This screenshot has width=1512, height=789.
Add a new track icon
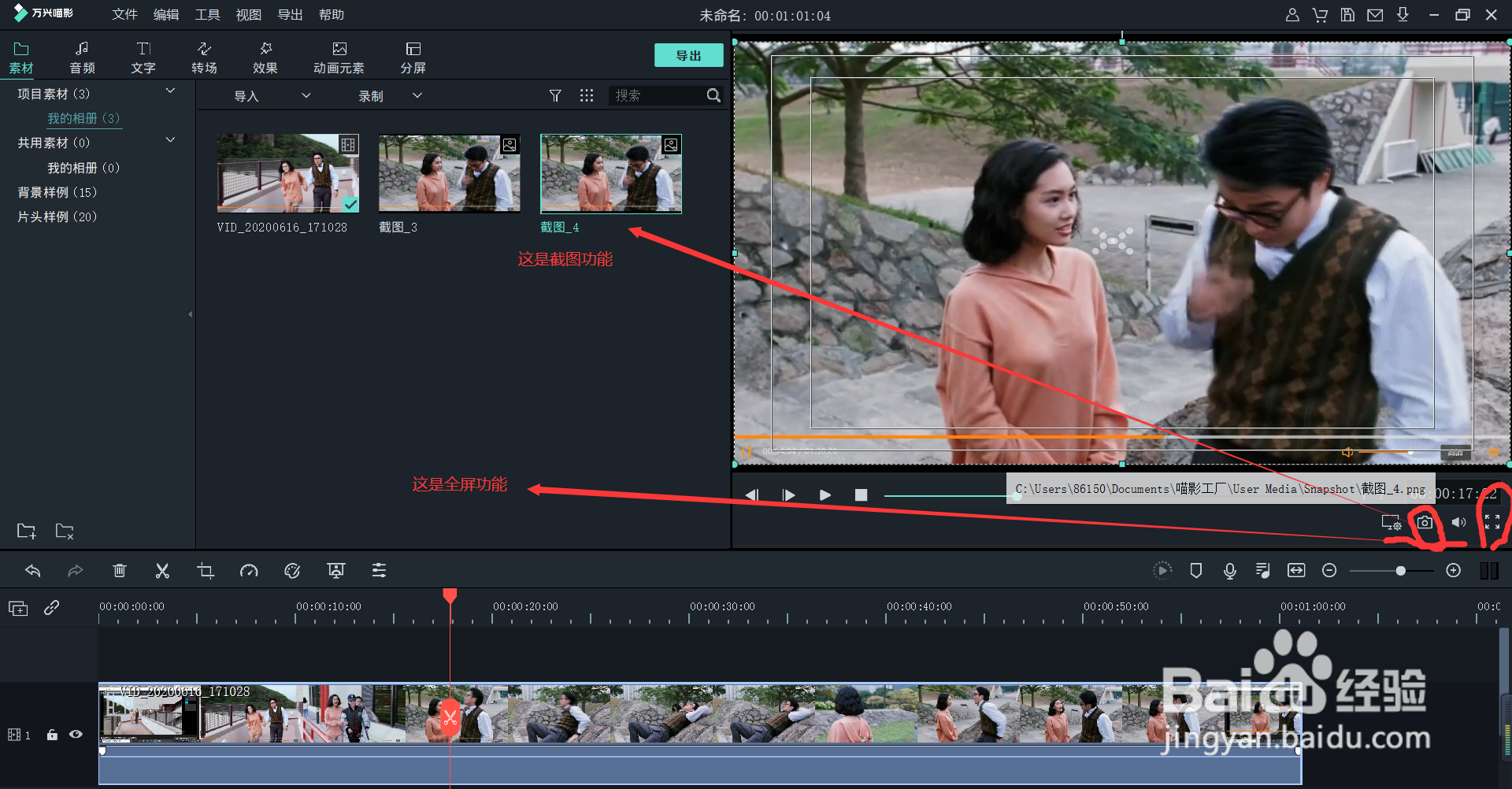[x=18, y=608]
